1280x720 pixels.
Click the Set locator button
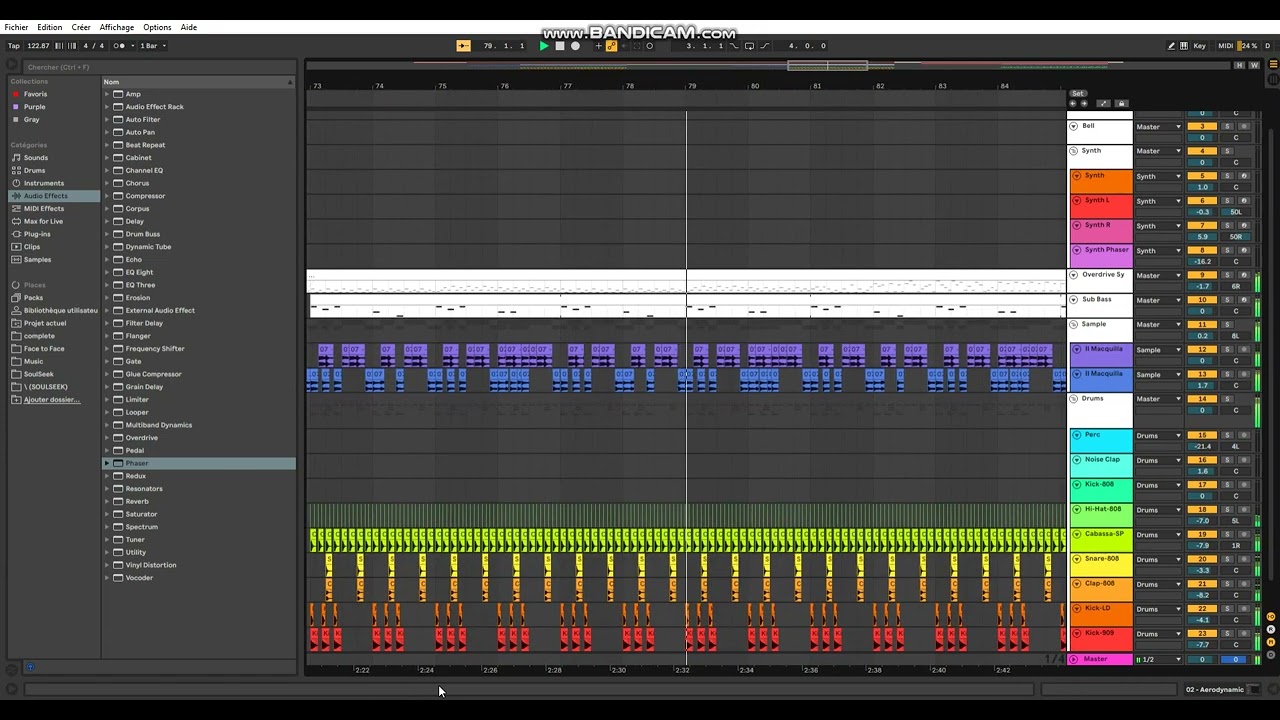click(x=1077, y=93)
